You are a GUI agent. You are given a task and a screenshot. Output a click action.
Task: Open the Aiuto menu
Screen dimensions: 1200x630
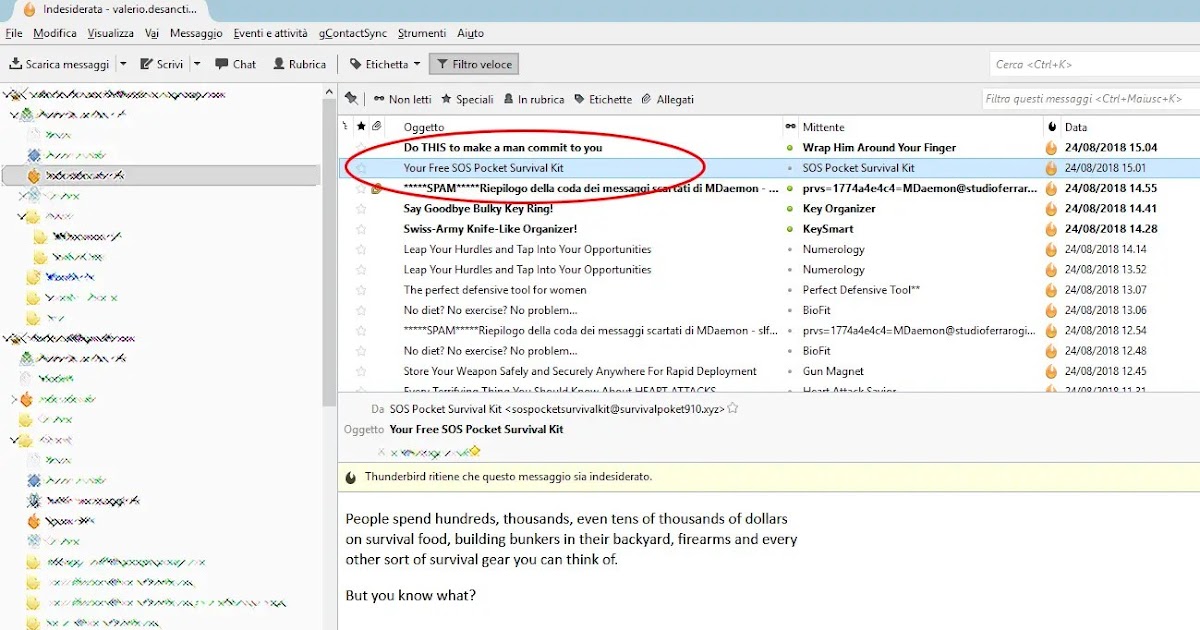point(471,33)
